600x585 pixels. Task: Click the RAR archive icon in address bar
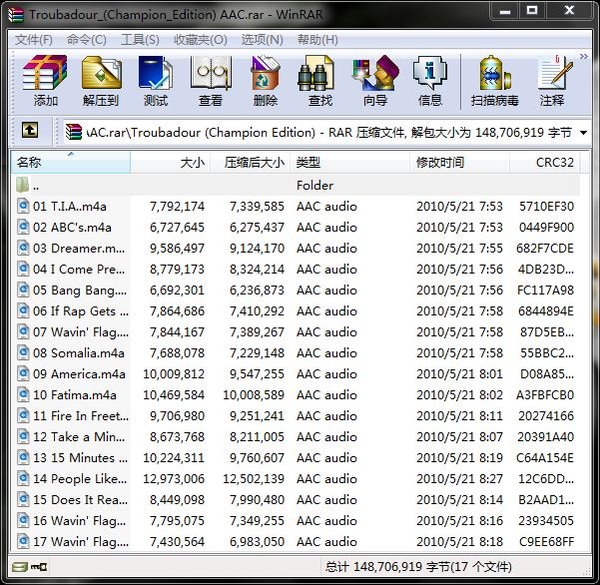[73, 132]
